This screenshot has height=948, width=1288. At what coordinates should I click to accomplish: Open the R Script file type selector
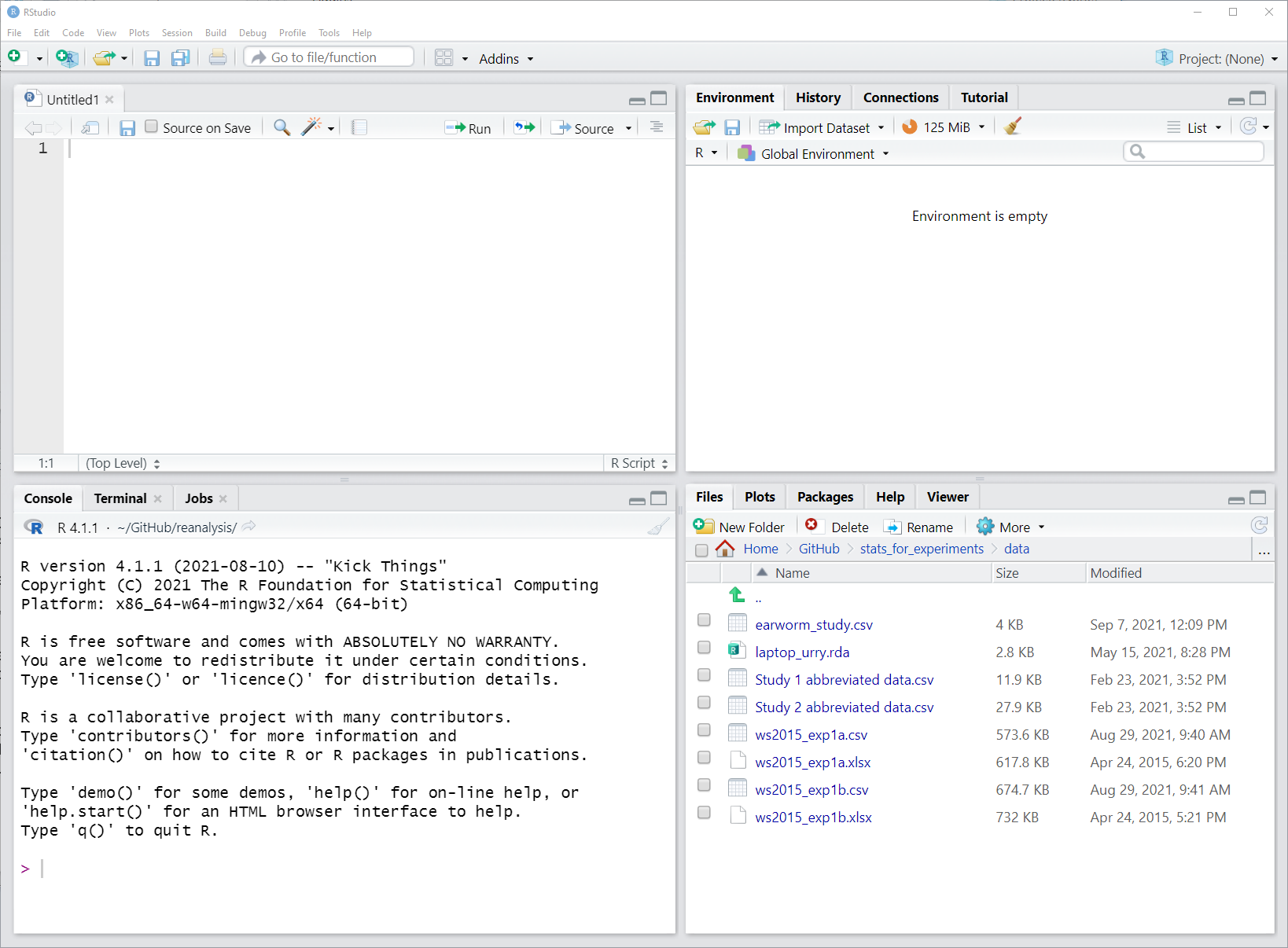(639, 463)
